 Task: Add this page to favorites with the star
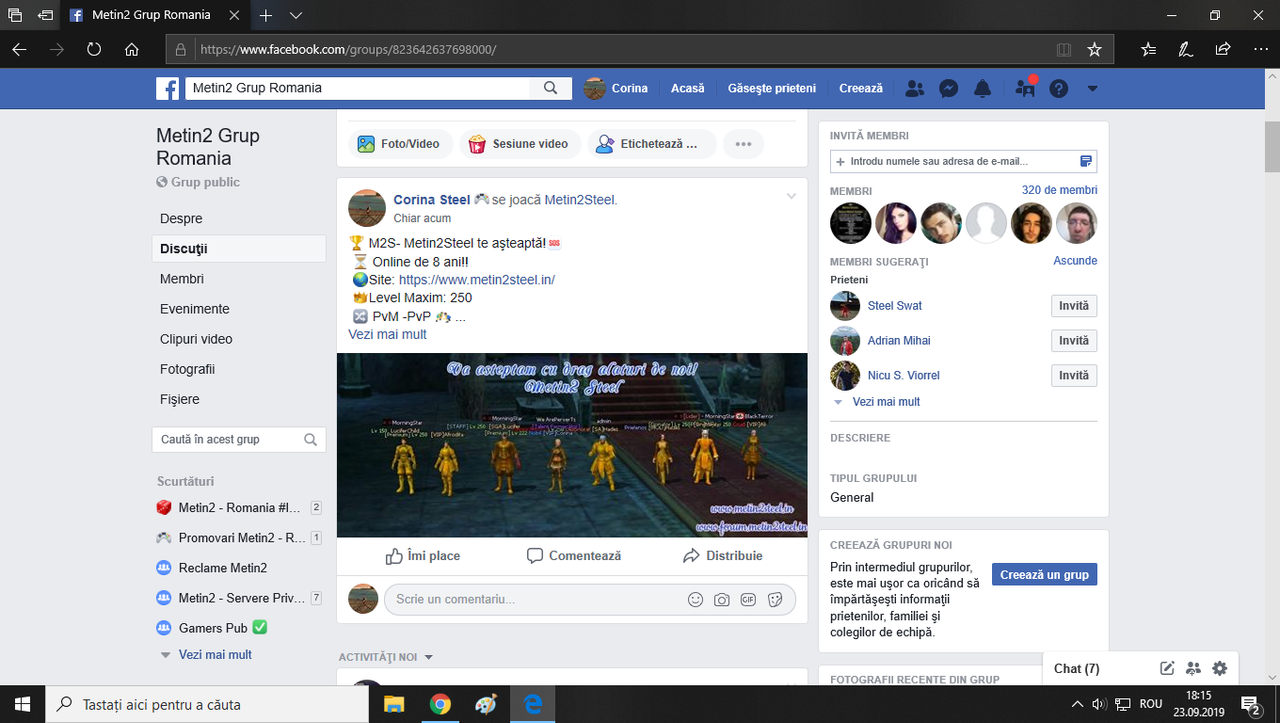click(x=1094, y=49)
